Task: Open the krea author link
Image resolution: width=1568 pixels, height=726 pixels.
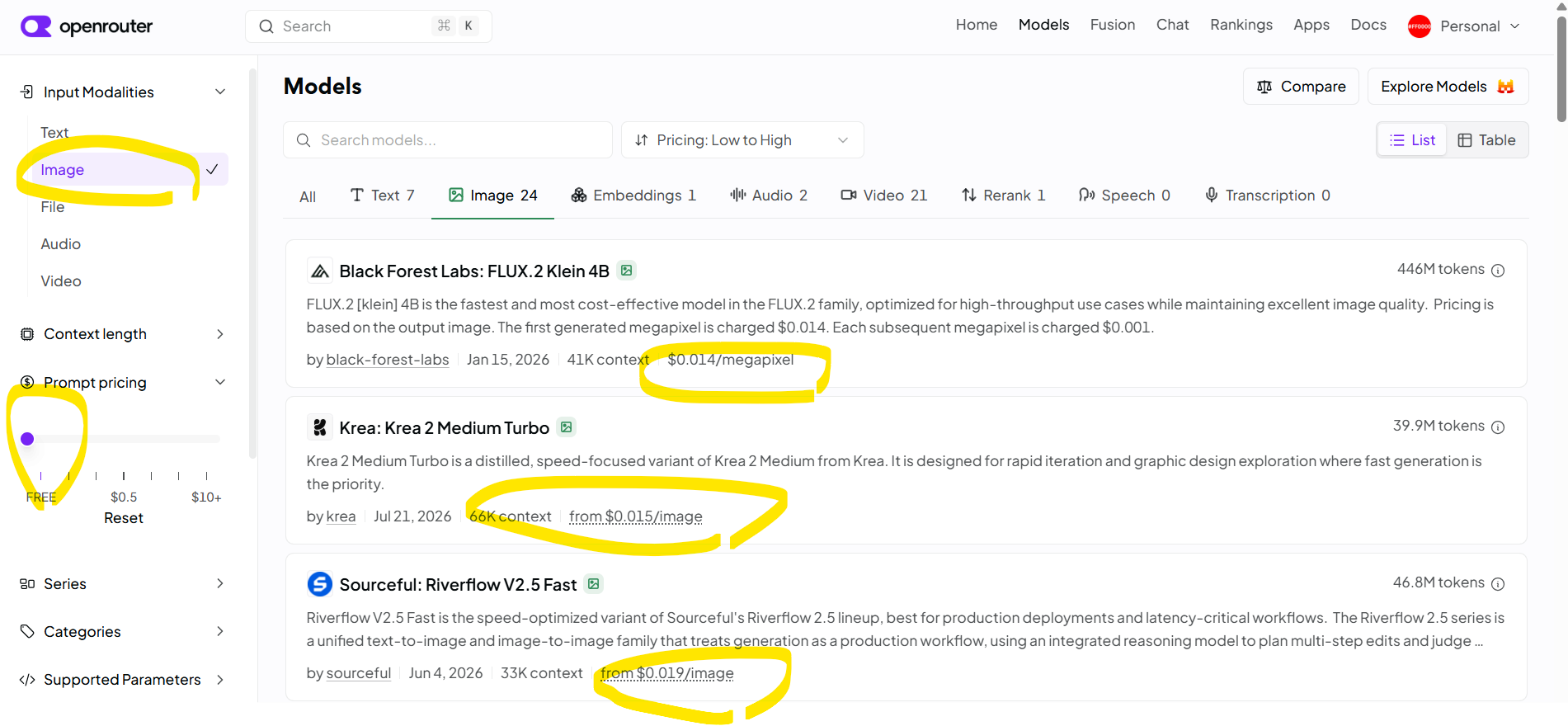Action: point(341,516)
